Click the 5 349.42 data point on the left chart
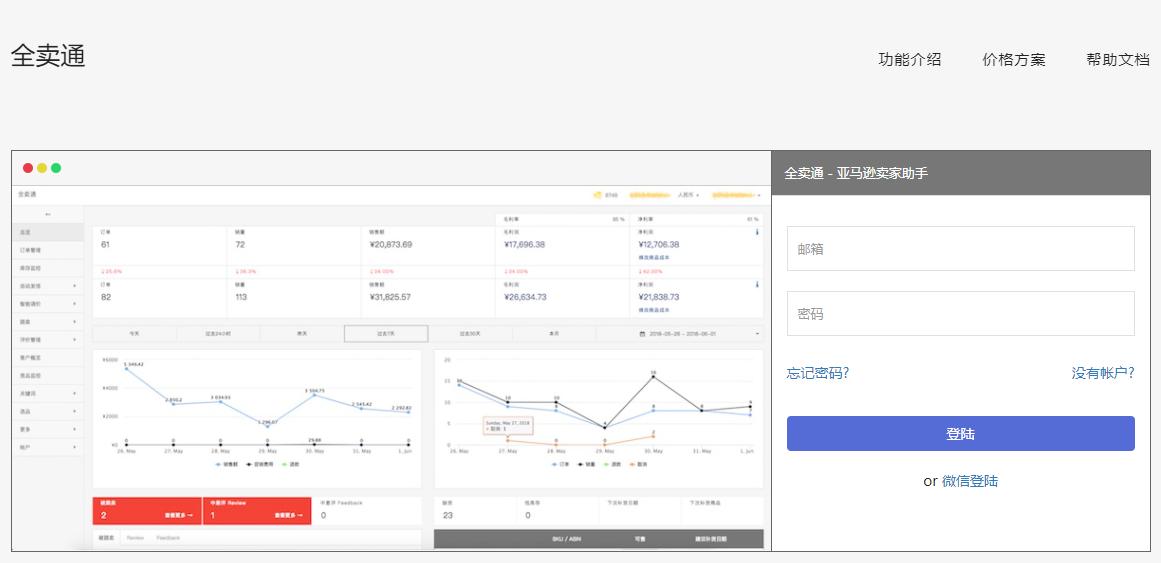 [x=127, y=369]
